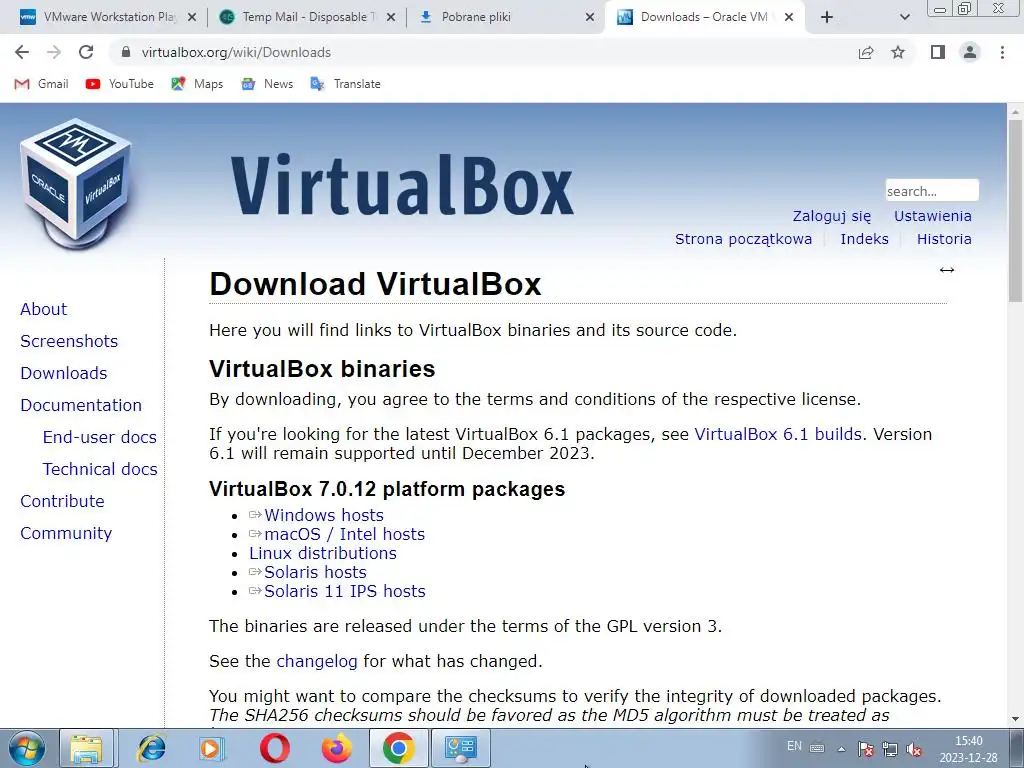Go to Strona początkowa
The height and width of the screenshot is (768, 1024).
click(743, 239)
